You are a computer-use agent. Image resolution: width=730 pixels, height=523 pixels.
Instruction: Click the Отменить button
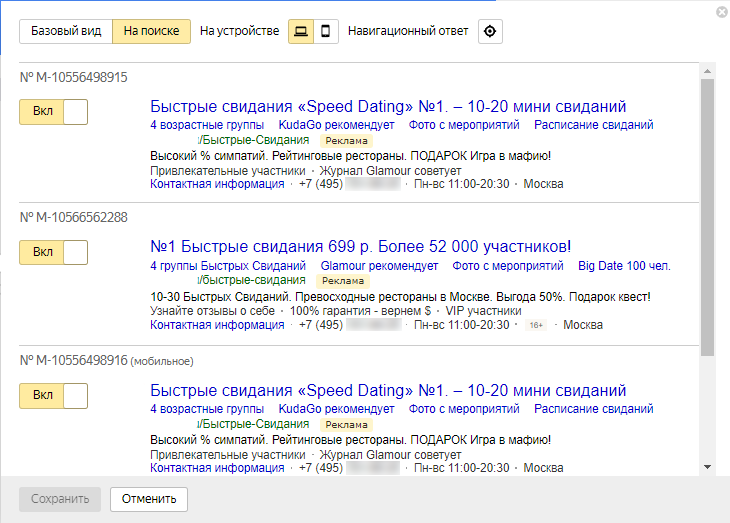pyautogui.click(x=149, y=499)
